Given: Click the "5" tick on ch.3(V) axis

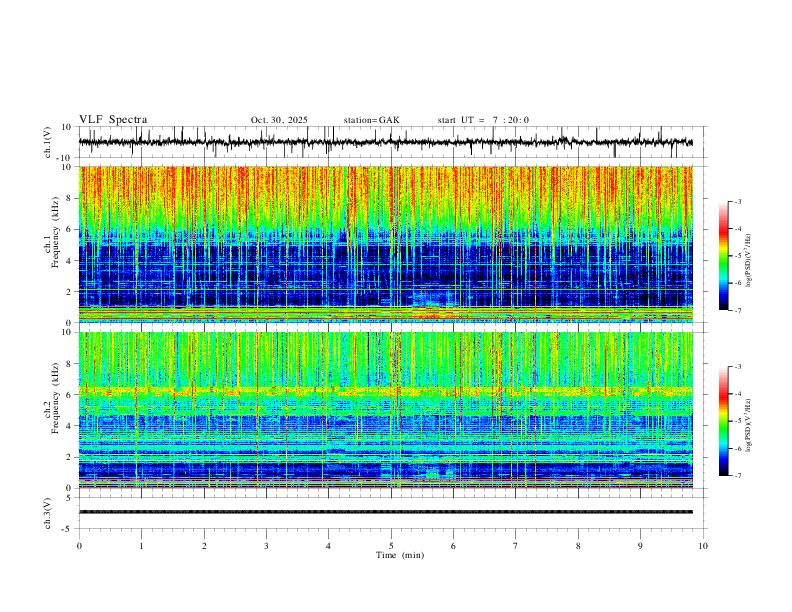Looking at the screenshot, I should click(70, 498).
